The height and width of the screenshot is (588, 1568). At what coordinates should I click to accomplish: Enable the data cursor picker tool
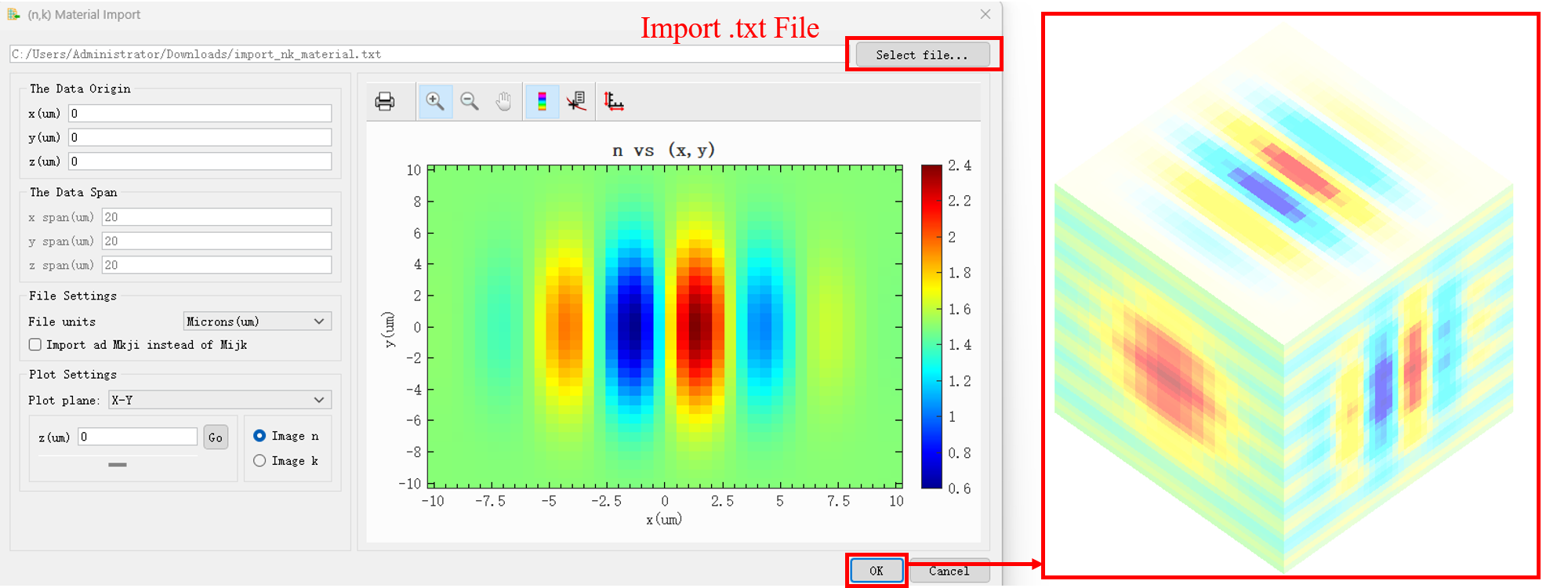coord(576,101)
